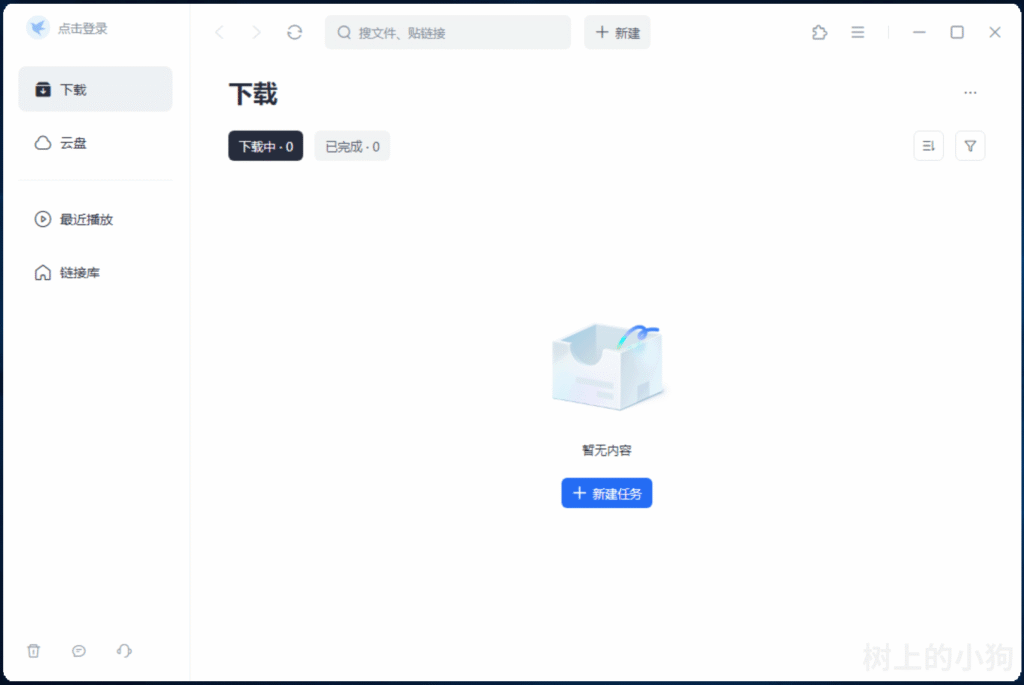Click the bird avatar logo
The height and width of the screenshot is (685, 1024).
[x=38, y=28]
